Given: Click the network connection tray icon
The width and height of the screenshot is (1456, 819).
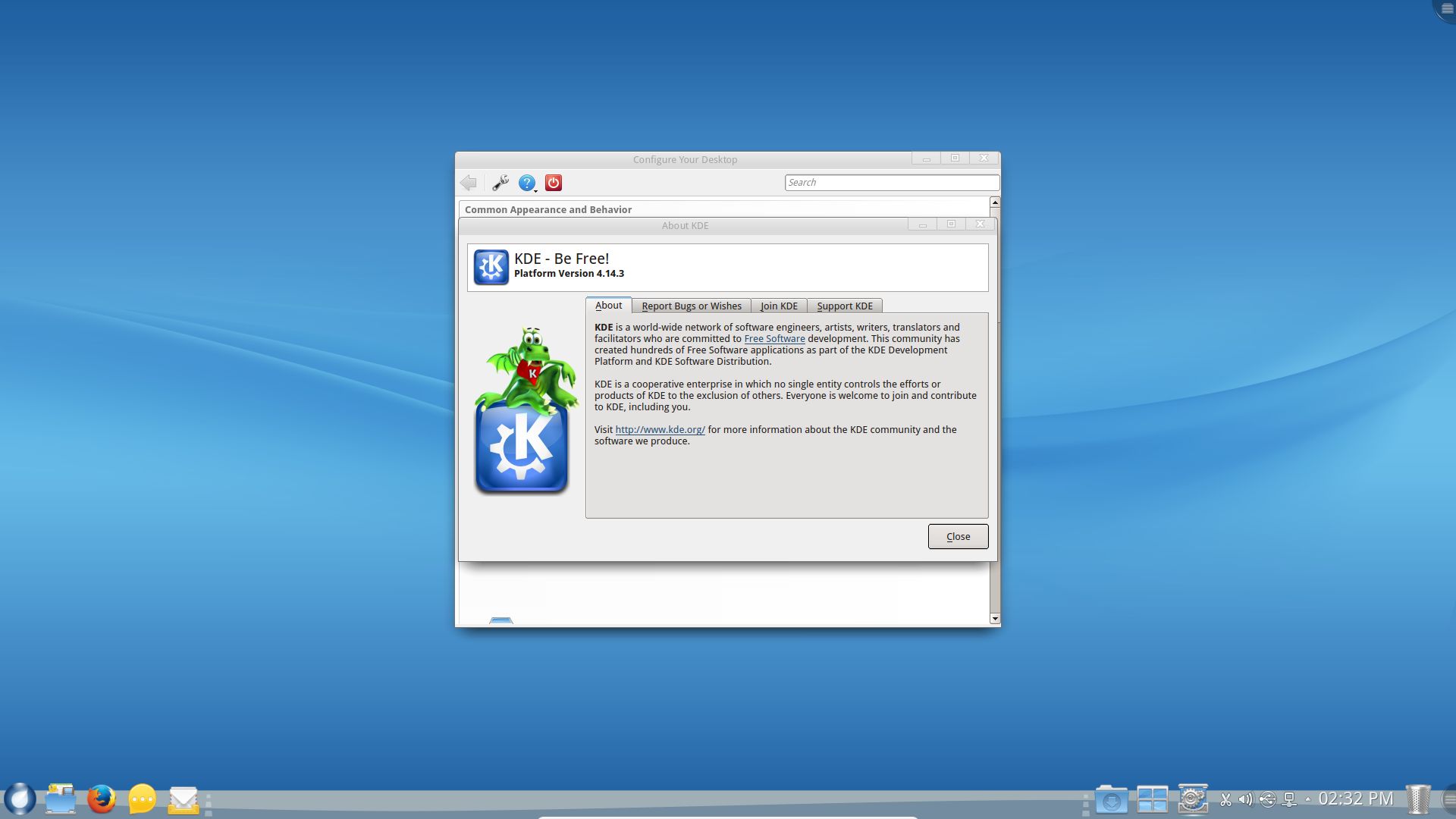Looking at the screenshot, I should tap(1288, 799).
